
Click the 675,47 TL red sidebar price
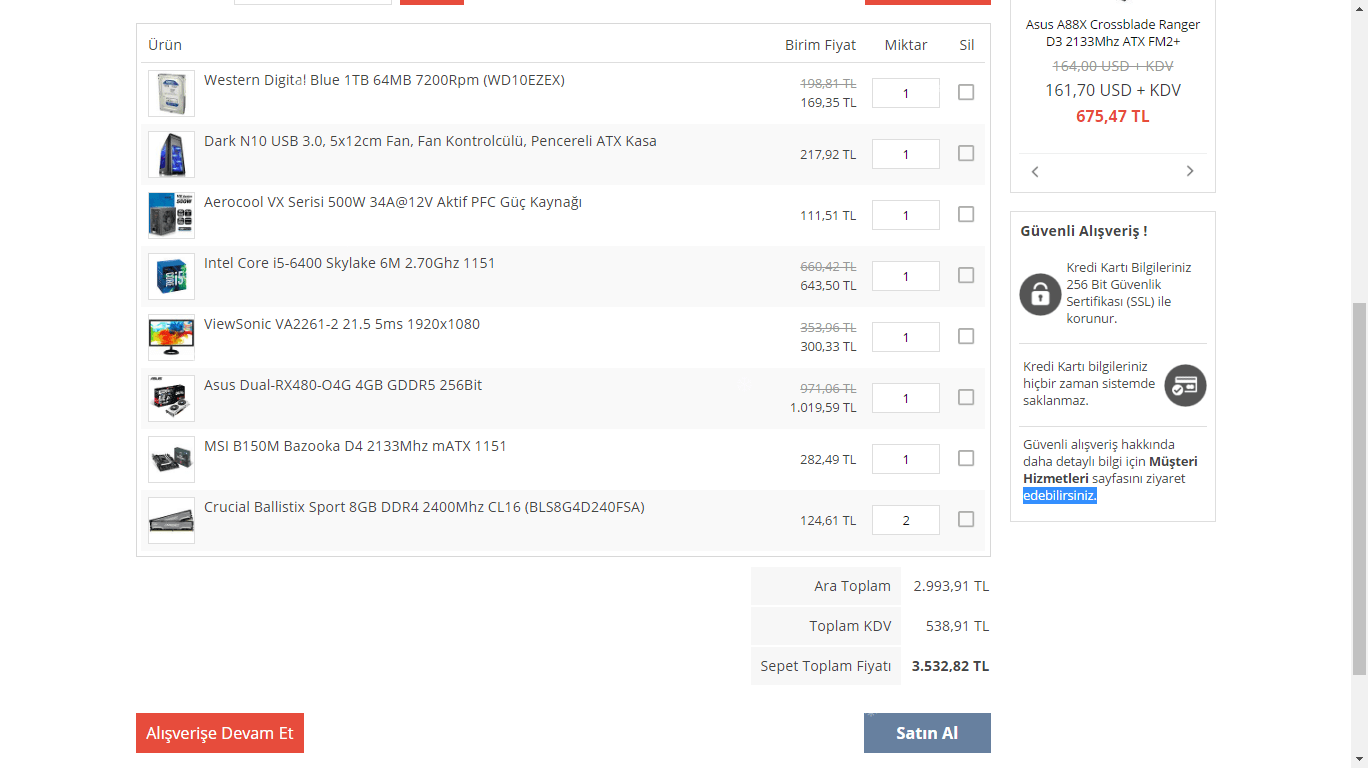click(x=1113, y=116)
